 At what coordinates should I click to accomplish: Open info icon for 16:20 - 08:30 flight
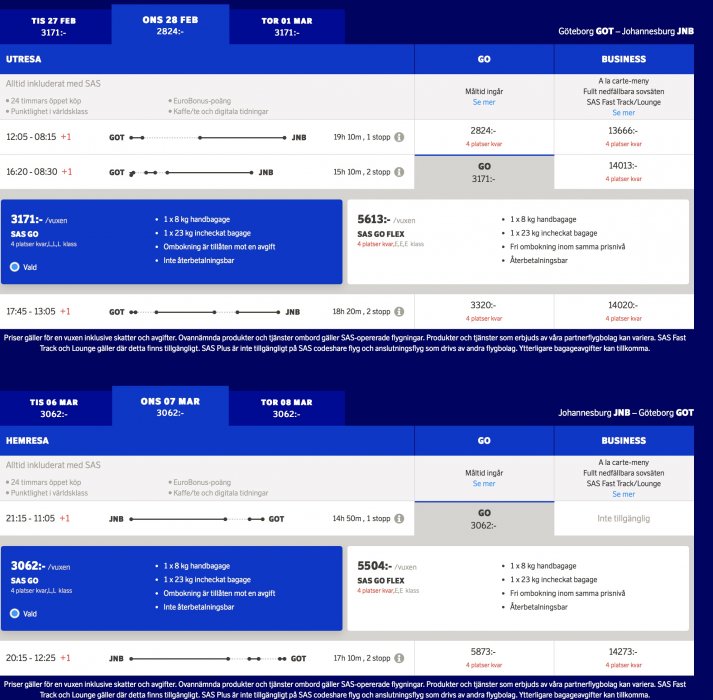pyautogui.click(x=399, y=172)
